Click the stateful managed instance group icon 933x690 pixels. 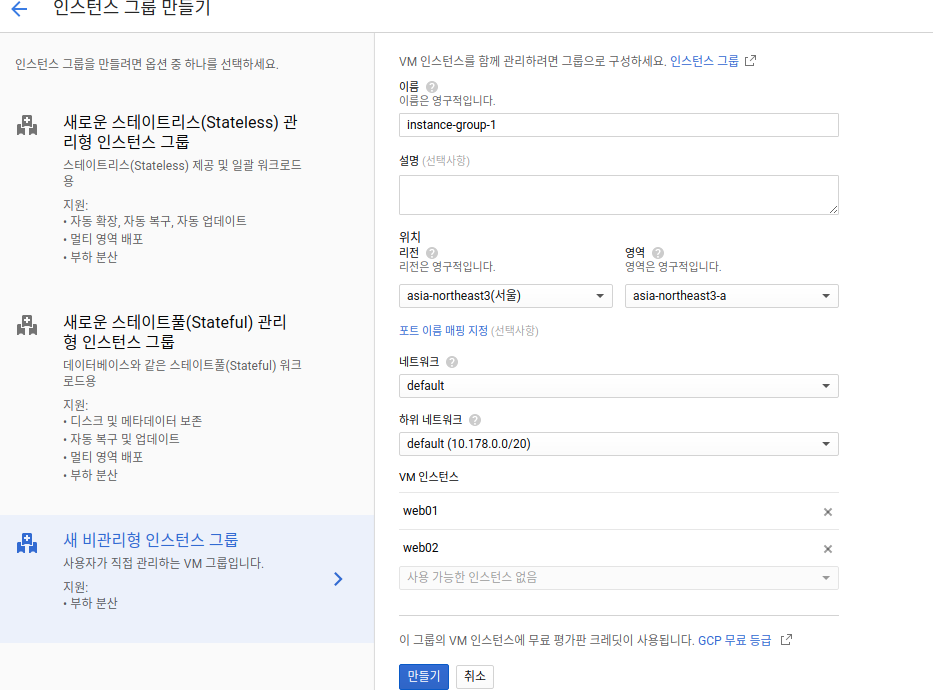pyautogui.click(x=27, y=325)
